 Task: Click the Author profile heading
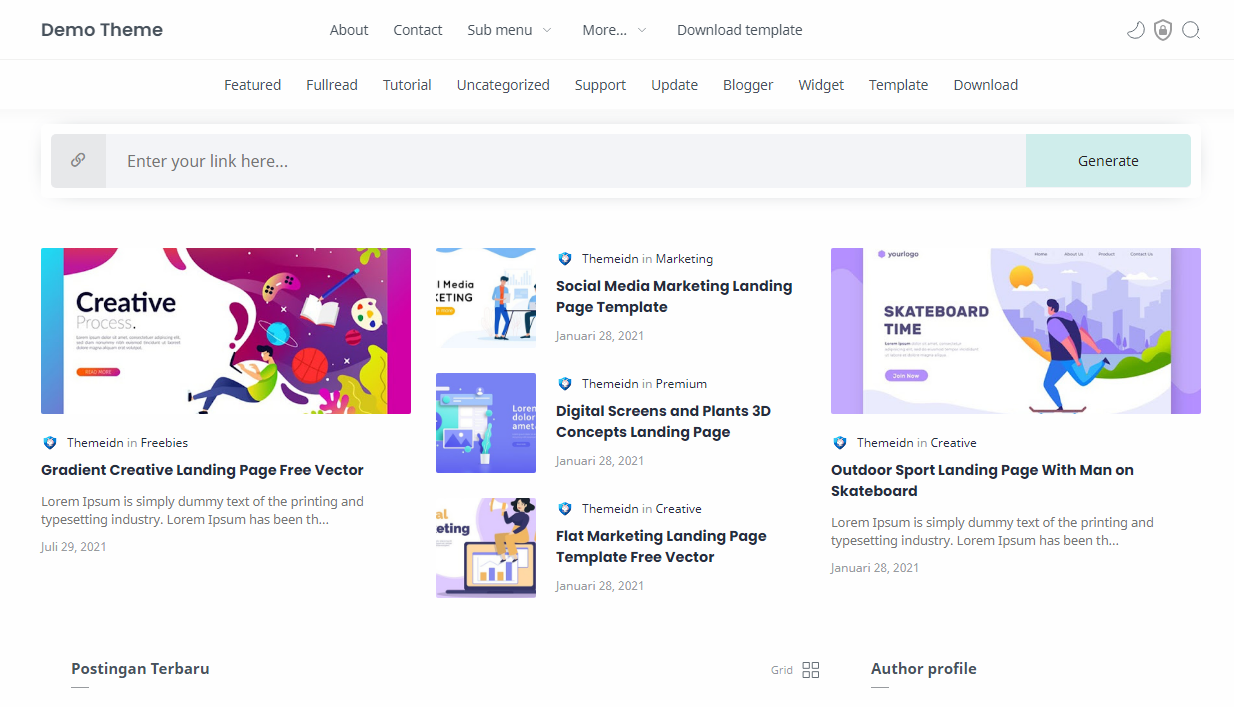pos(924,668)
